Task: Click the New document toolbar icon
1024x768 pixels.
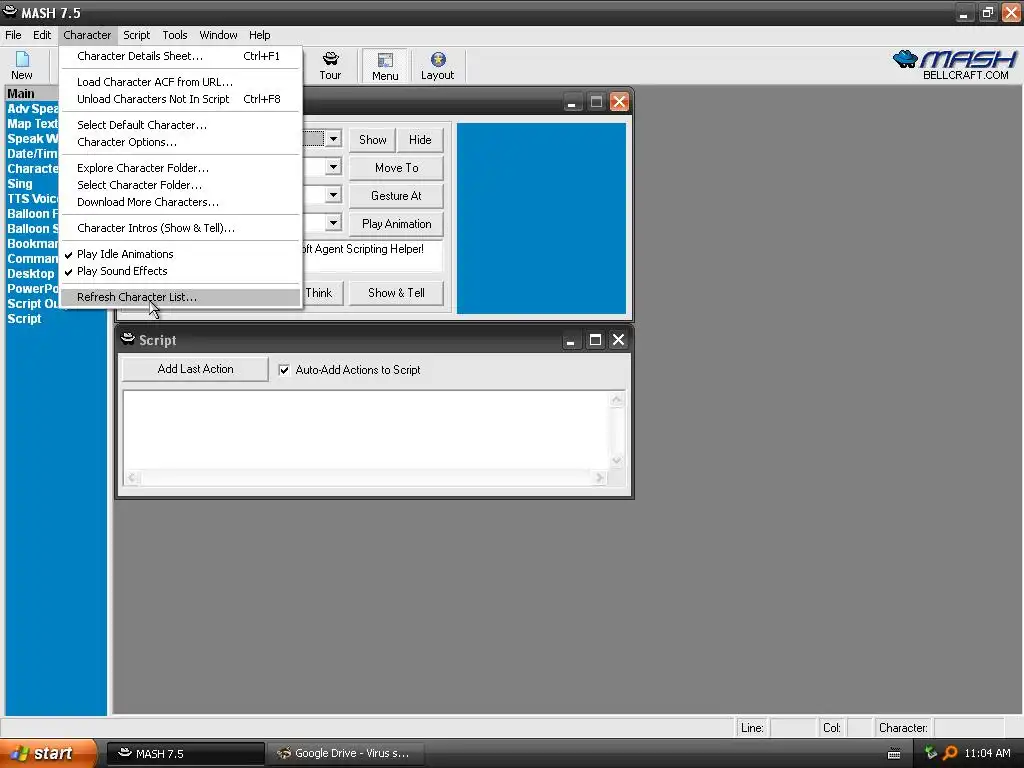Action: pos(22,65)
